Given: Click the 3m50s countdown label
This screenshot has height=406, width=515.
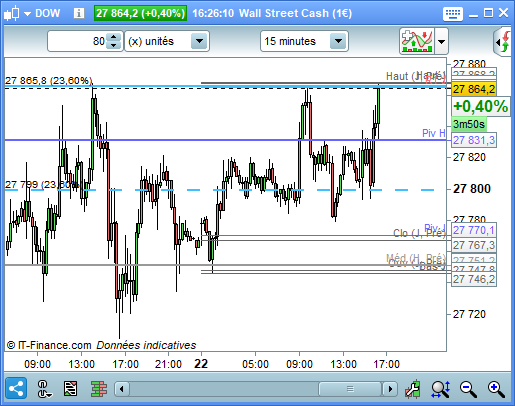Looking at the screenshot, I should tap(469, 124).
